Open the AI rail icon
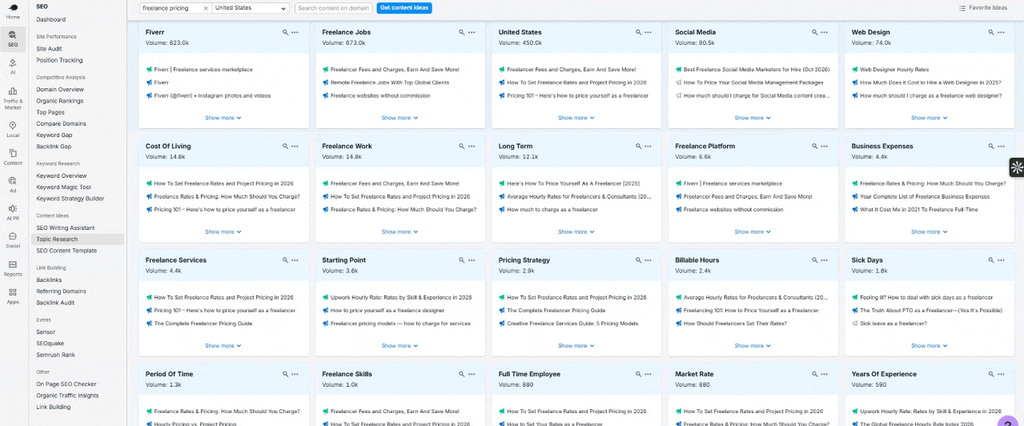 click(x=12, y=67)
